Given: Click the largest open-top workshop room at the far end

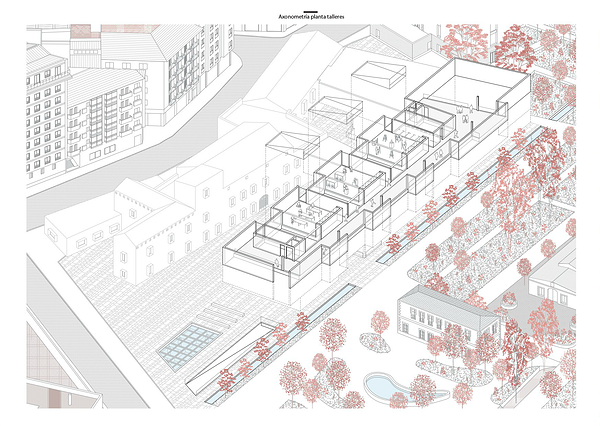Looking at the screenshot, I should (x=470, y=100).
